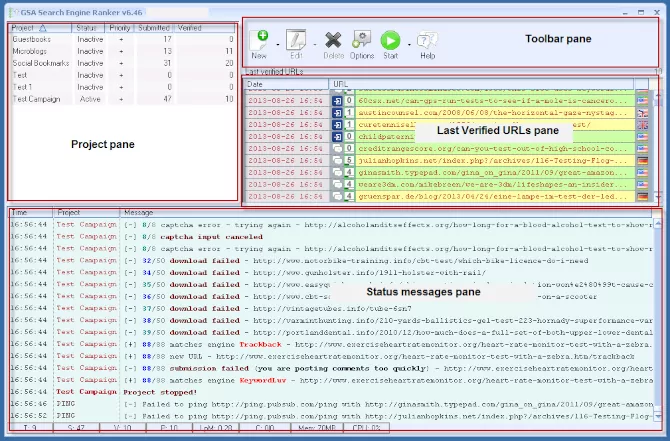The width and height of the screenshot is (670, 441).
Task: Click comment icon in weare3dm.com row
Action: [x=337, y=185]
